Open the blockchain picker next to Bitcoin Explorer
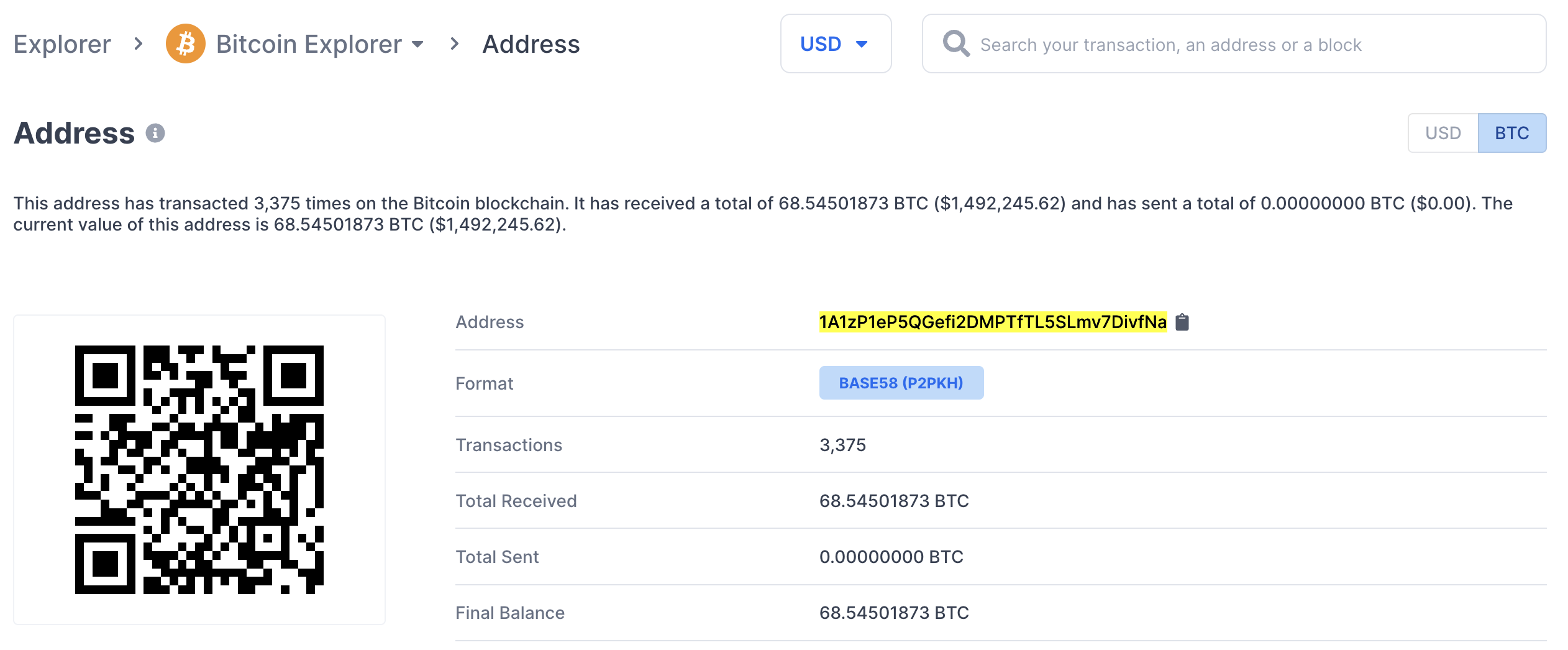 (x=418, y=44)
